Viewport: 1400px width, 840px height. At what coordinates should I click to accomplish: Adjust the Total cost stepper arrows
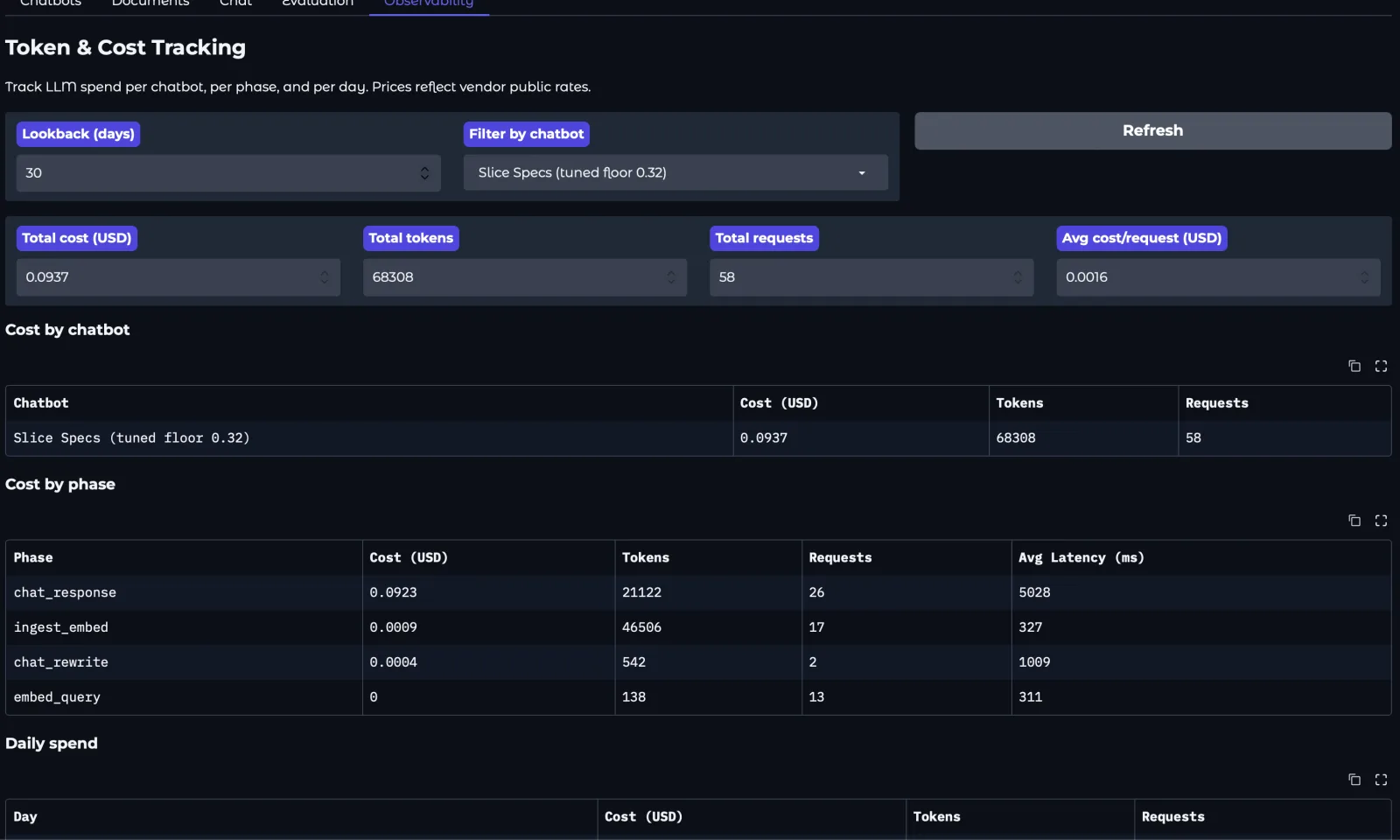point(325,277)
